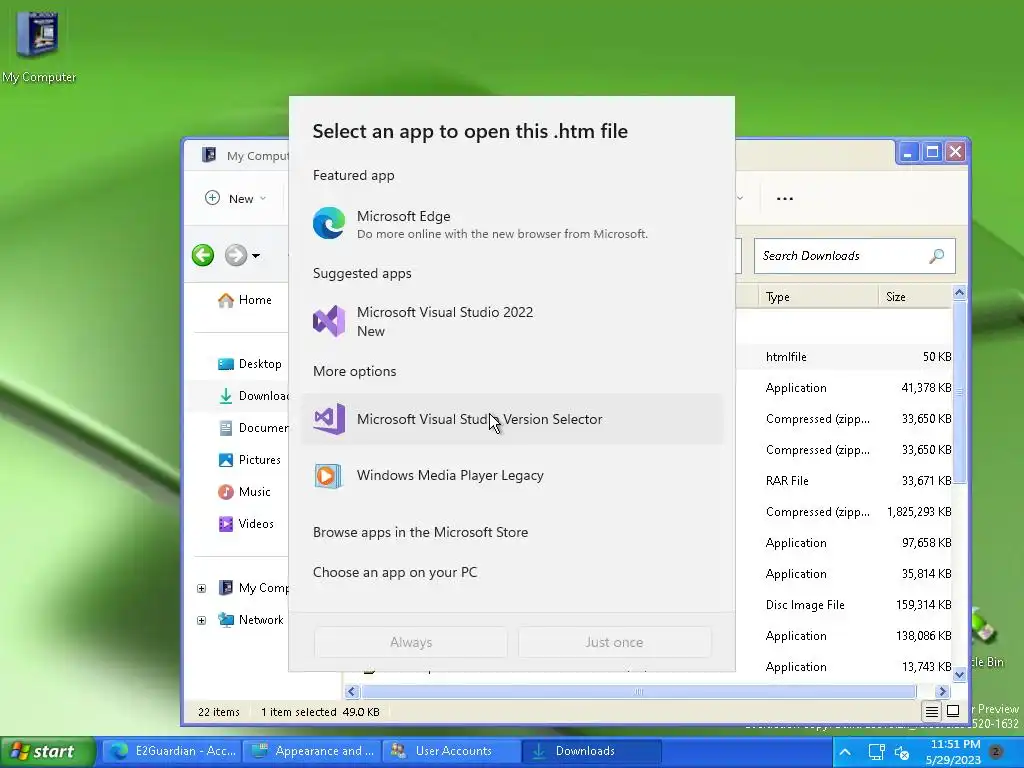
Task: Open the My Computer desktop icon
Action: point(38,46)
